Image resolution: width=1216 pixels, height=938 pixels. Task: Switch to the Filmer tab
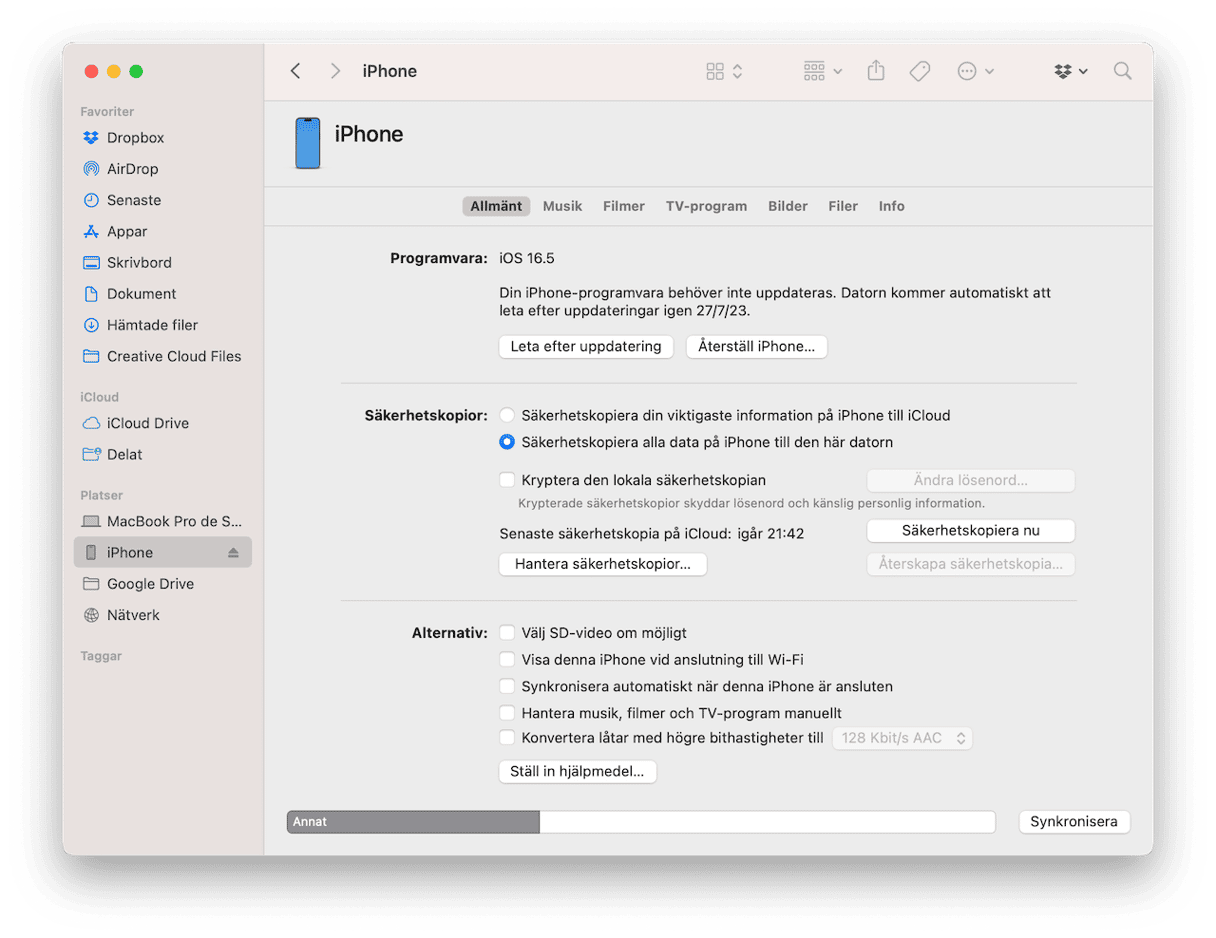pos(624,206)
